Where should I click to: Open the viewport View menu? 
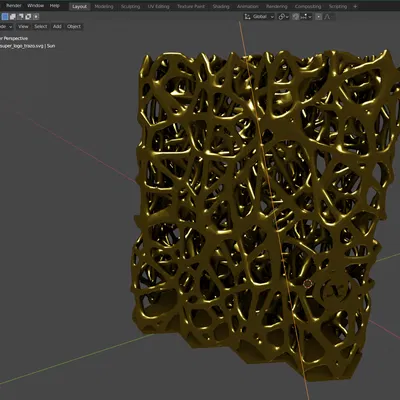pyautogui.click(x=23, y=26)
